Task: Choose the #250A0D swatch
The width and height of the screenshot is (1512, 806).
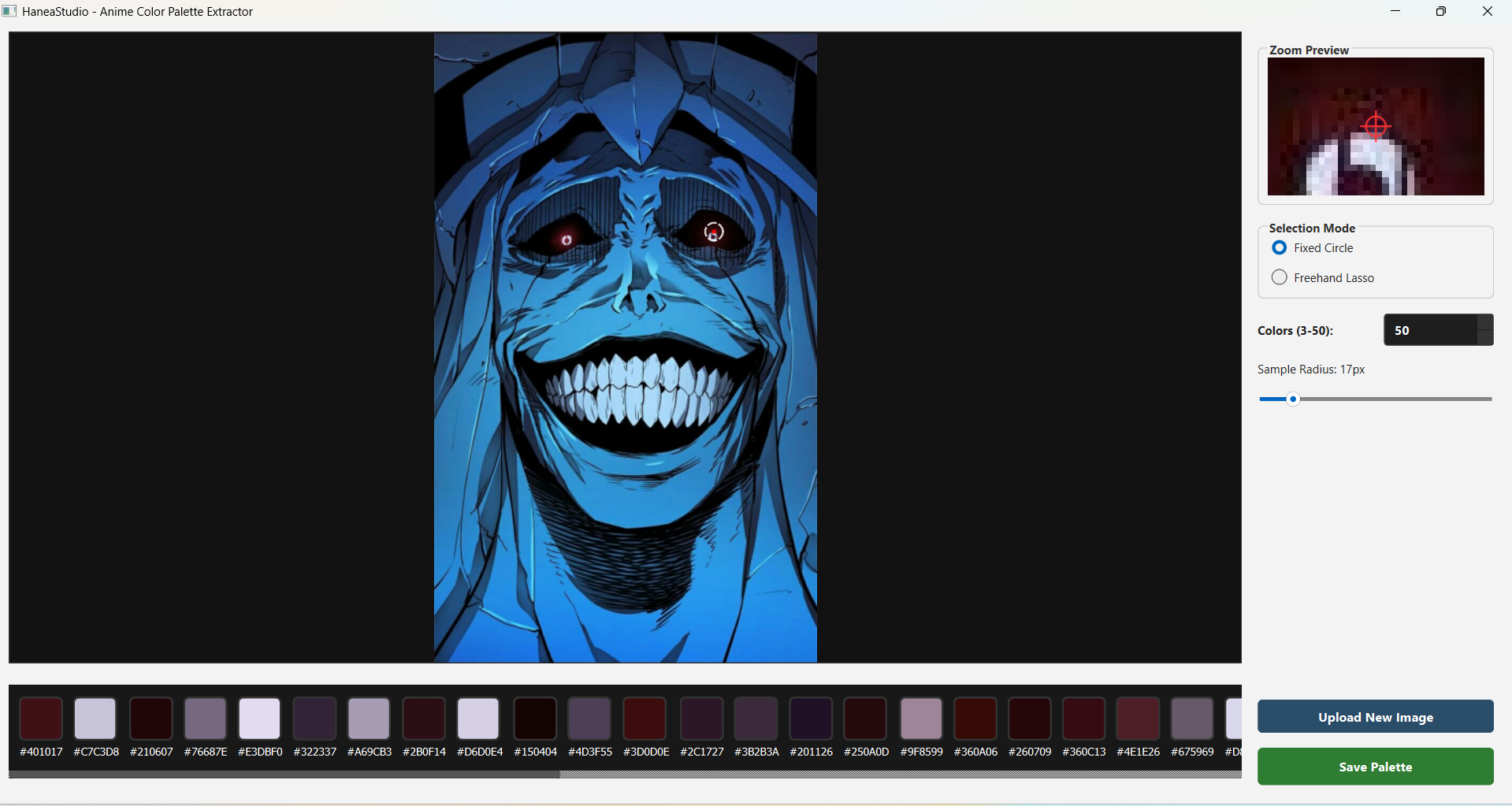Action: tap(865, 718)
